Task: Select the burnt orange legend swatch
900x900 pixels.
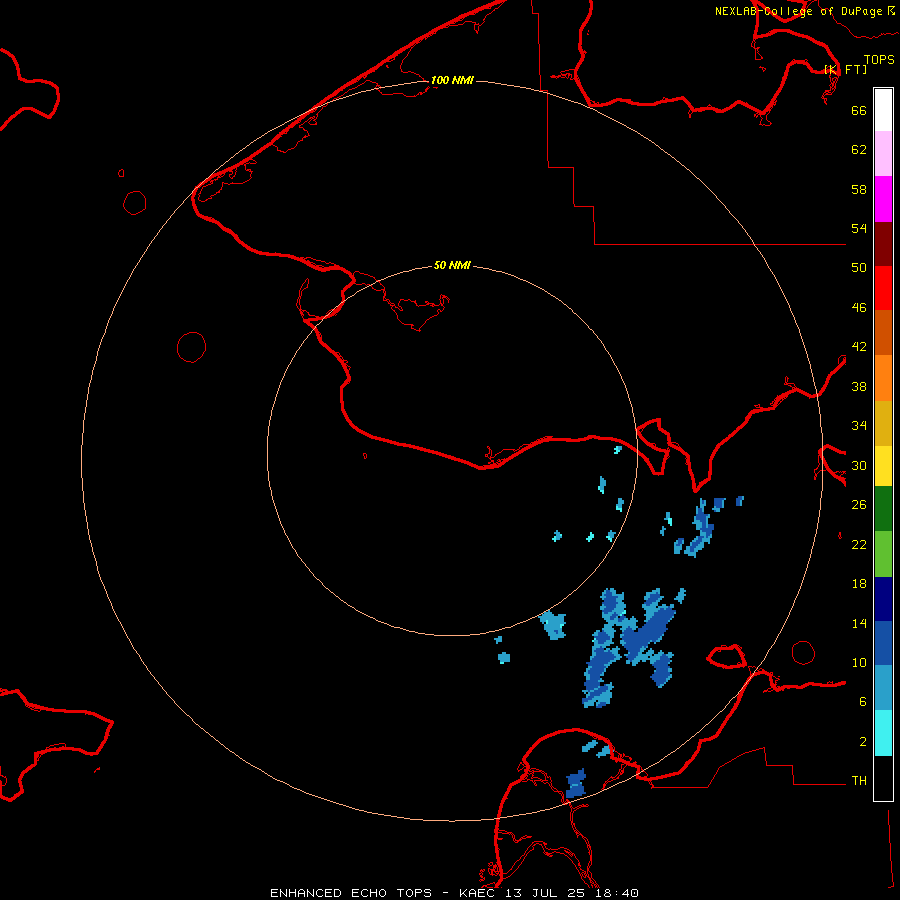Action: 883,332
